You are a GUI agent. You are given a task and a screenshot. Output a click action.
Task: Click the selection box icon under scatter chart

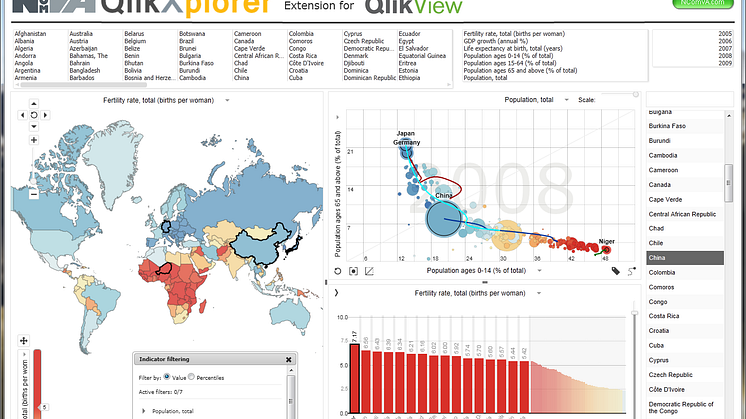pos(354,270)
